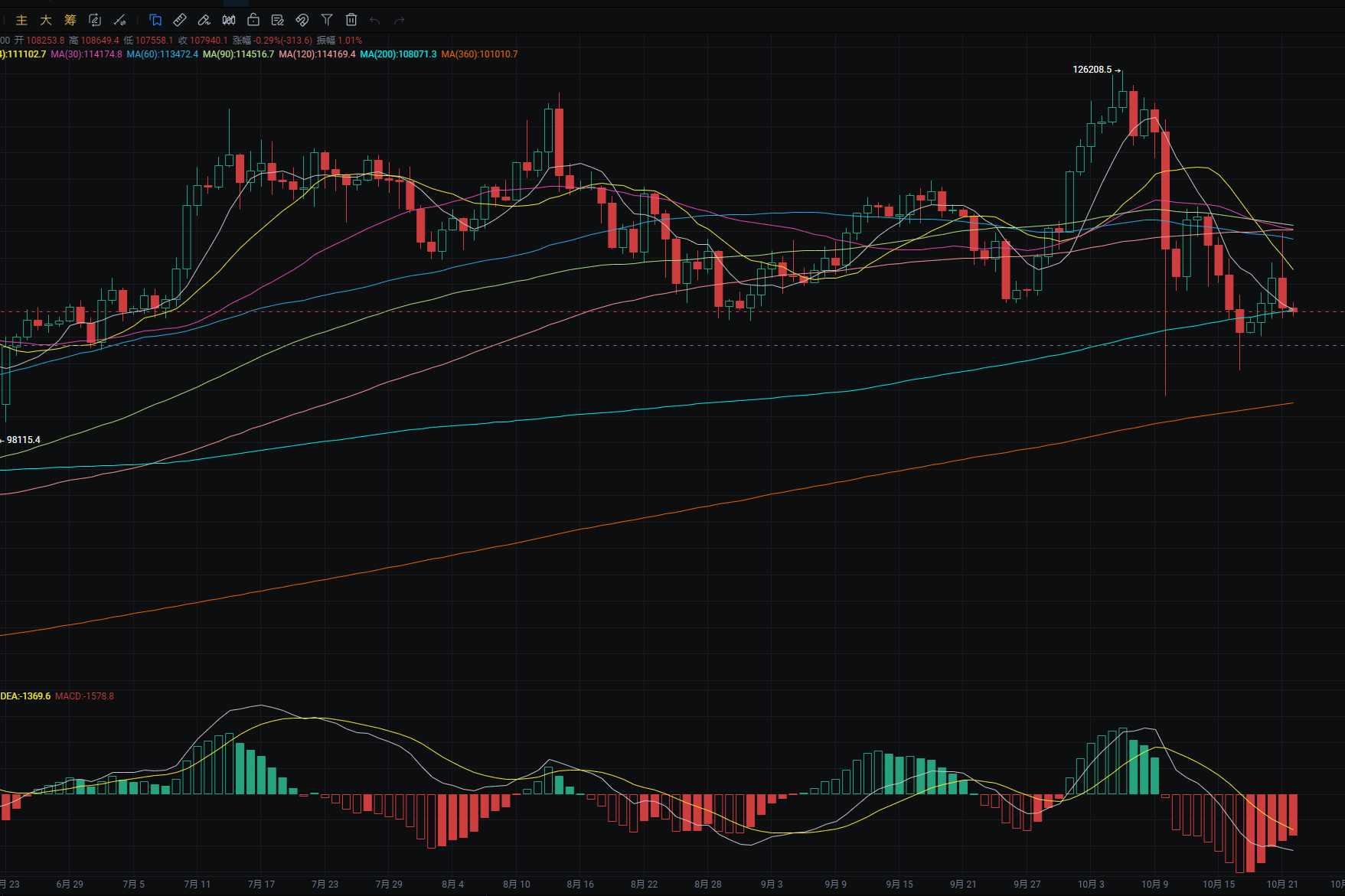Delete drawings with the trash icon
Image resolution: width=1345 pixels, height=896 pixels.
pyautogui.click(x=351, y=20)
